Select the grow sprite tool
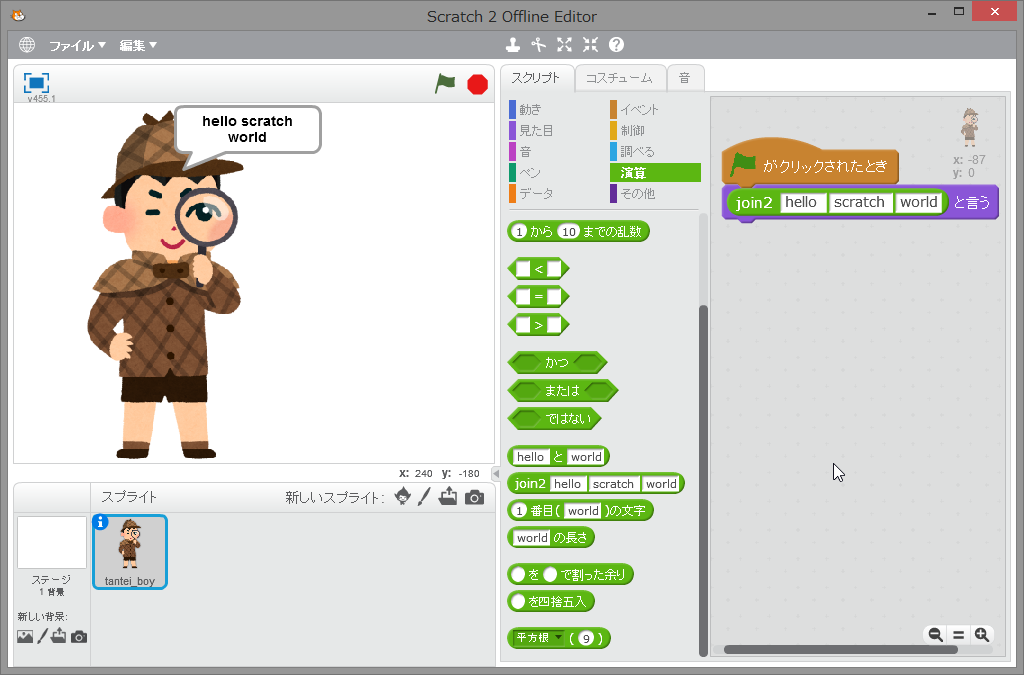The width and height of the screenshot is (1024, 675). 564,44
